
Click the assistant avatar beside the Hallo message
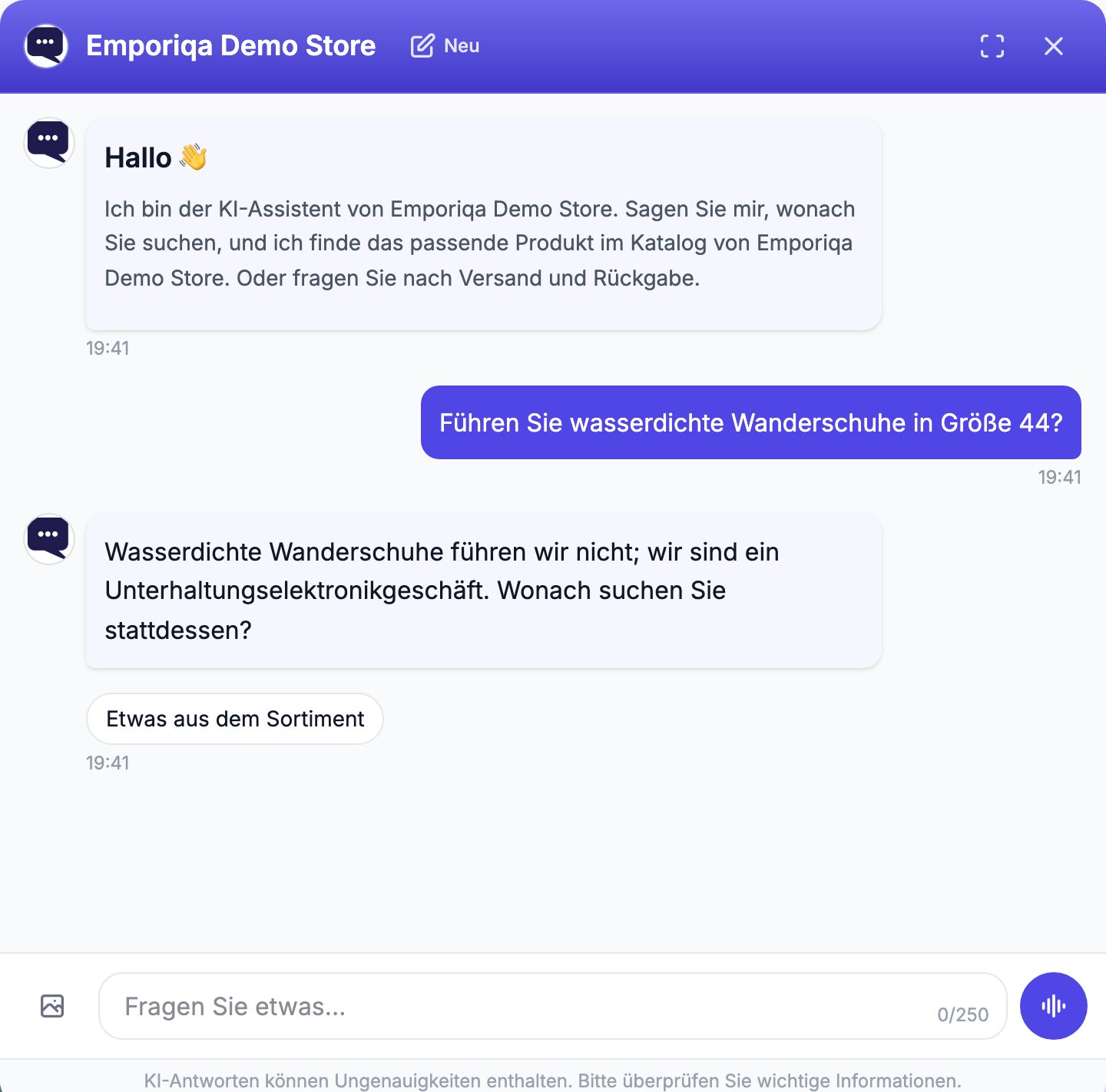[49, 143]
